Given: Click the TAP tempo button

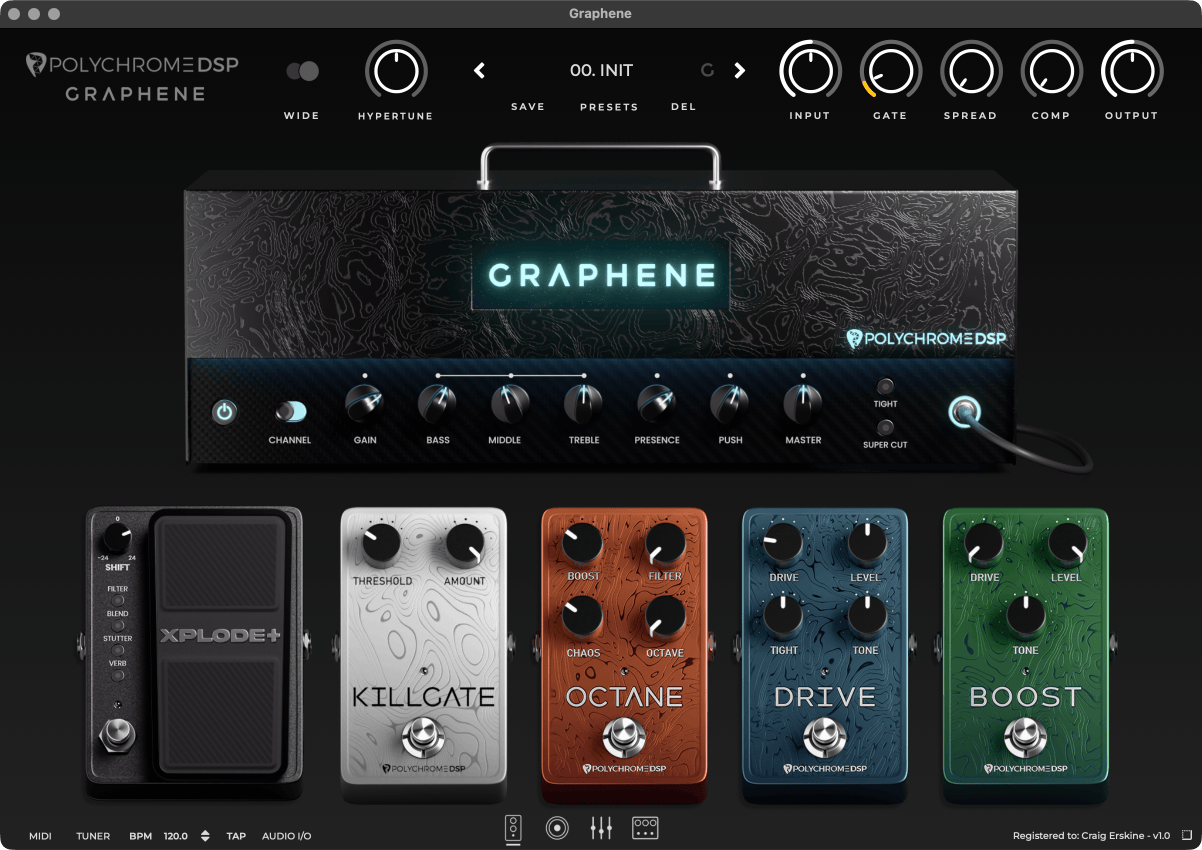Looking at the screenshot, I should [236, 836].
